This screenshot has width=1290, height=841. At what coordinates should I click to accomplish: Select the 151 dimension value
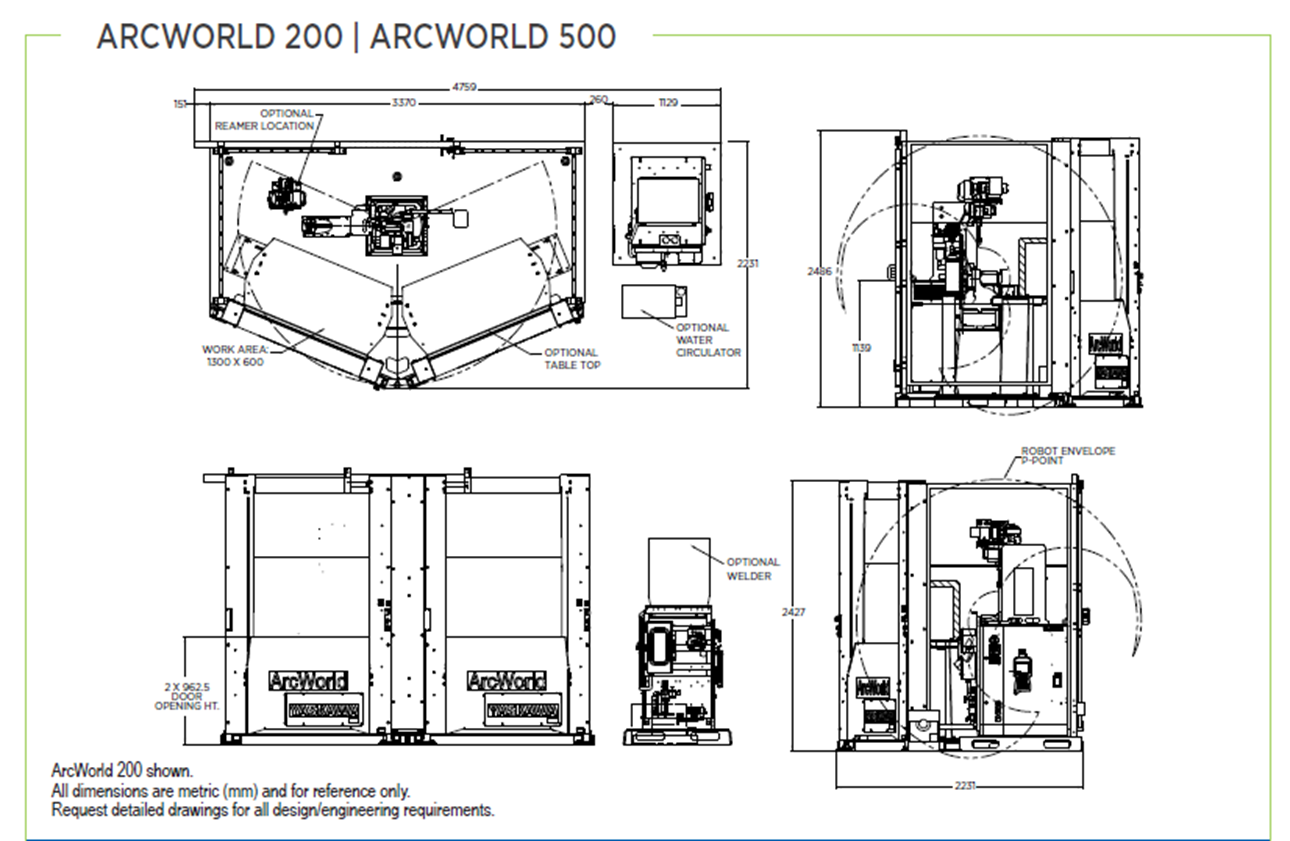(x=180, y=102)
